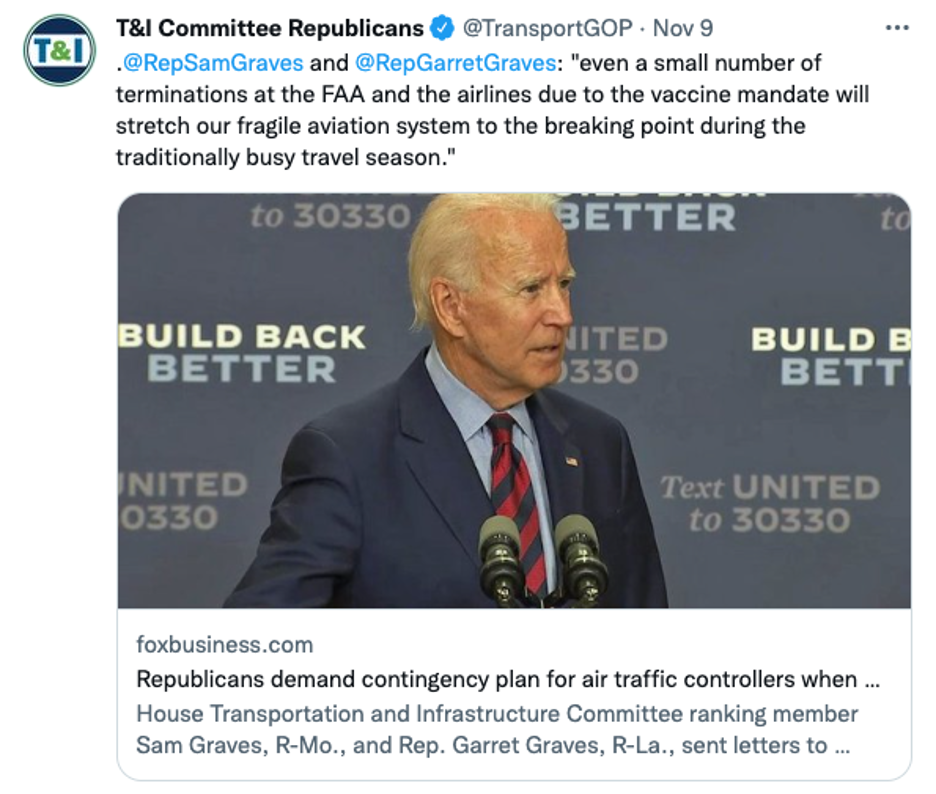The width and height of the screenshot is (936, 794).
Task: Click the red striped tie in the photo
Action: (518, 490)
